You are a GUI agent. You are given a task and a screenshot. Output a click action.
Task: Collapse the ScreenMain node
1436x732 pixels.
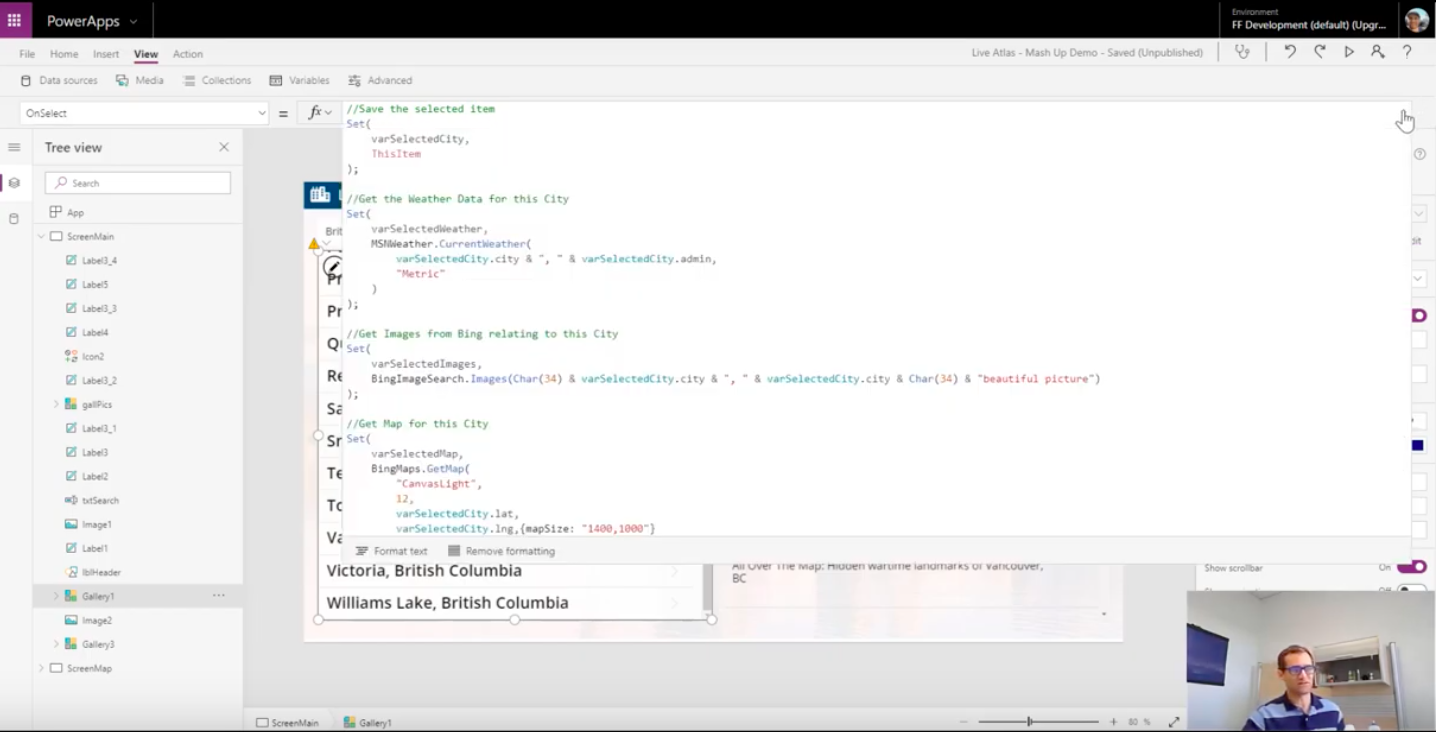(41, 236)
